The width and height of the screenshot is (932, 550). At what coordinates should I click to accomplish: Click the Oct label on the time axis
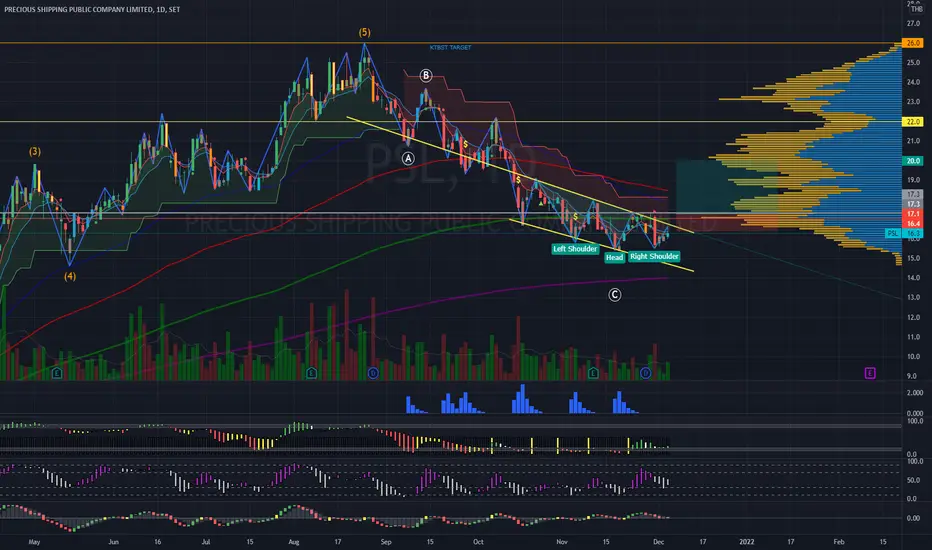pyautogui.click(x=478, y=542)
